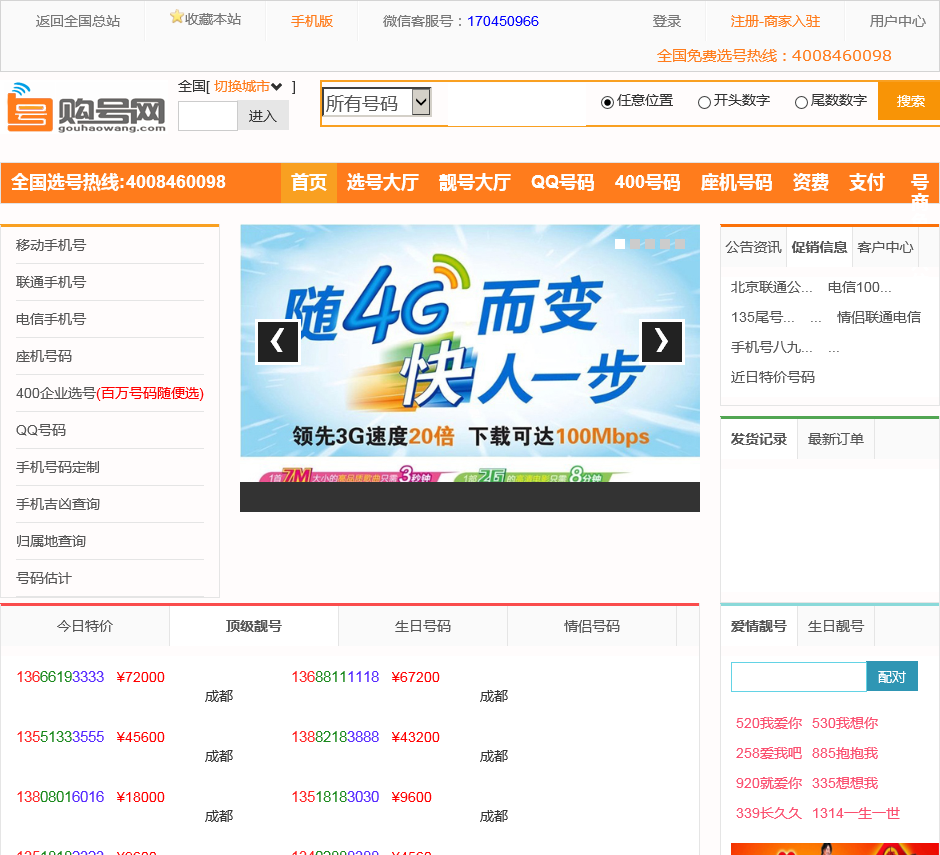Switch to the 爱情靓号 tab
This screenshot has width=940, height=855.
(759, 626)
